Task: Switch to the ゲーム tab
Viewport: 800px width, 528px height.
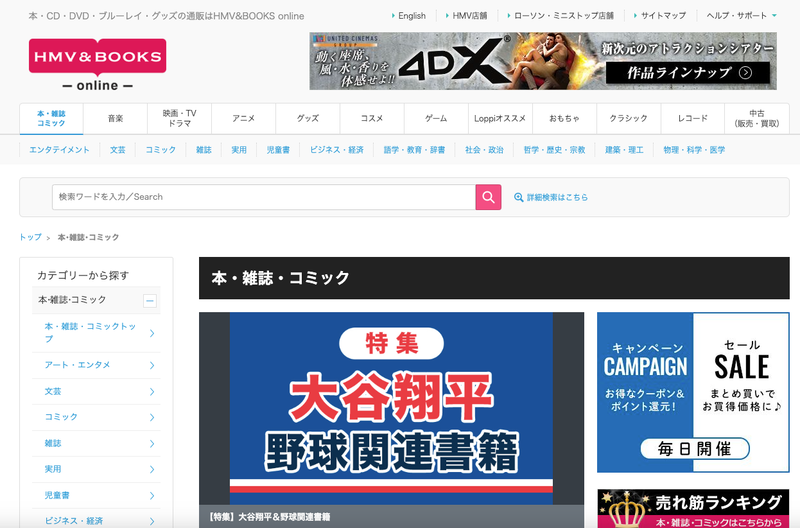Action: pos(436,118)
